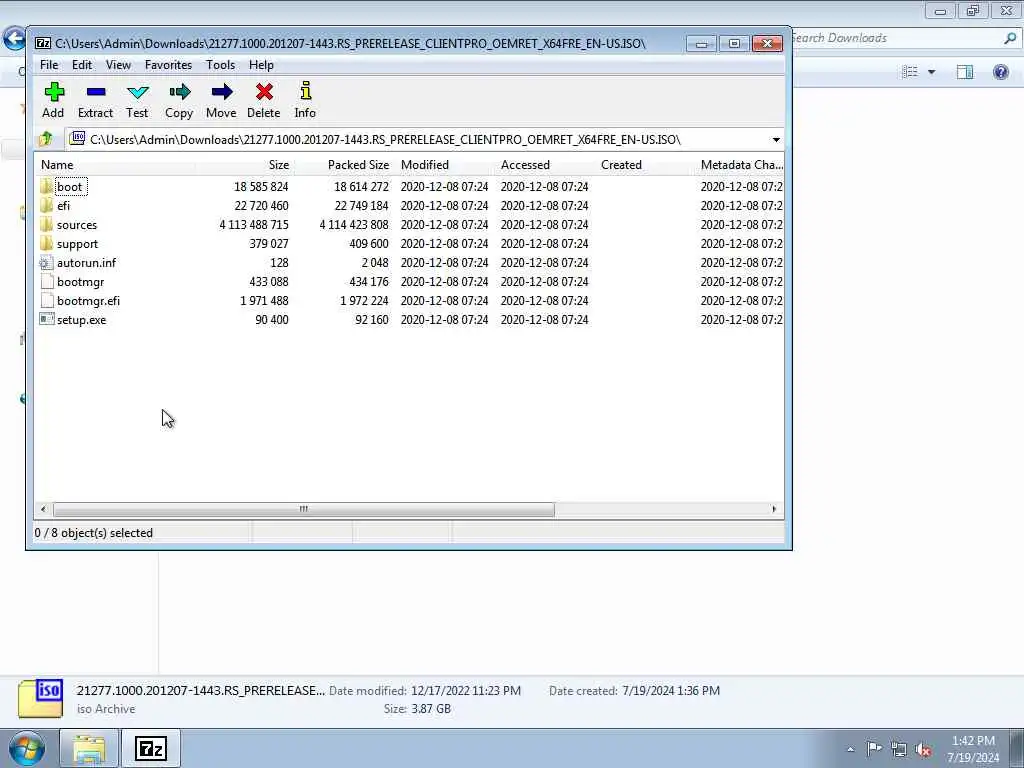The width and height of the screenshot is (1024, 768).
Task: Toggle Explorer preview pane icon
Action: pos(965,72)
